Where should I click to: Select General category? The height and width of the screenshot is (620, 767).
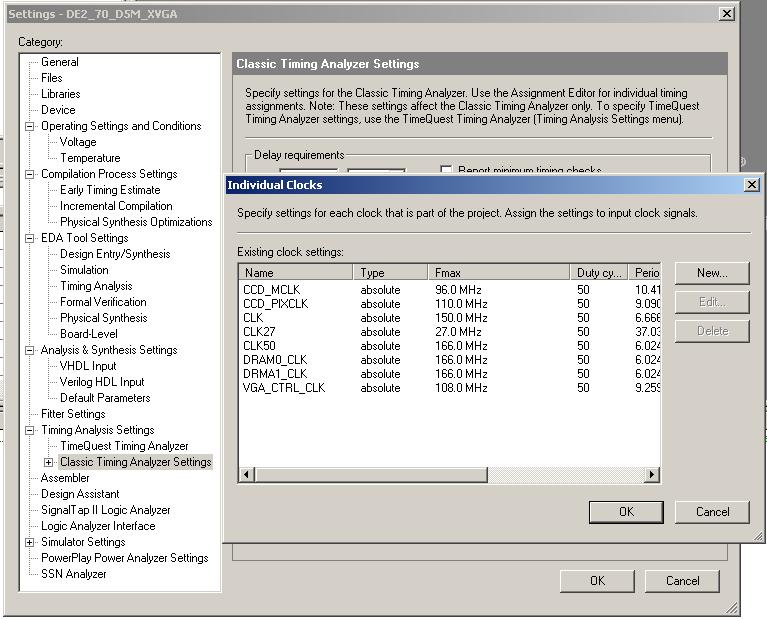(x=60, y=62)
